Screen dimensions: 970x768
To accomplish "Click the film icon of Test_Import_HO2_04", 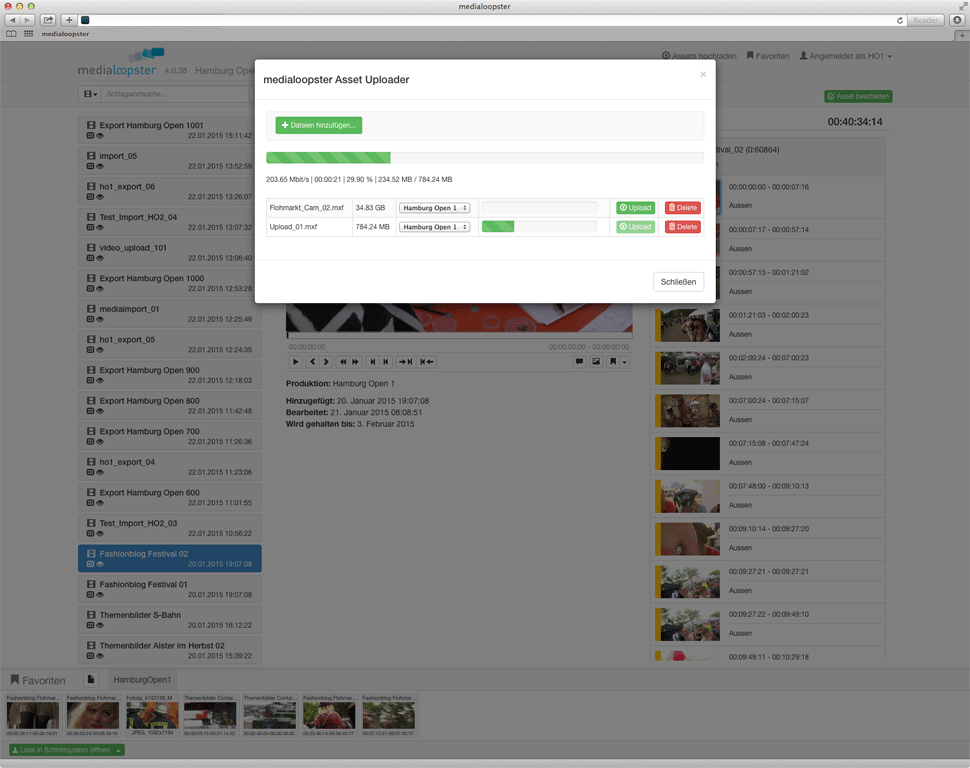I will [x=91, y=217].
